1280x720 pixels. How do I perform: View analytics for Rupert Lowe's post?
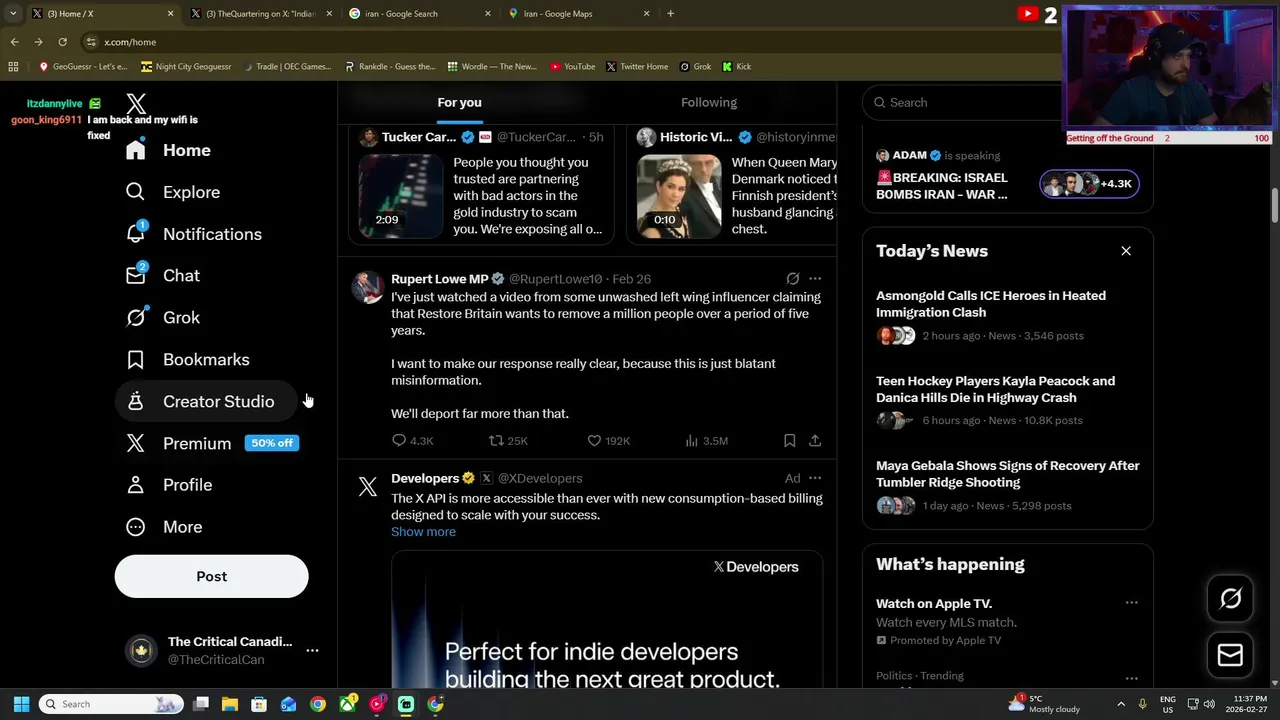coord(706,441)
